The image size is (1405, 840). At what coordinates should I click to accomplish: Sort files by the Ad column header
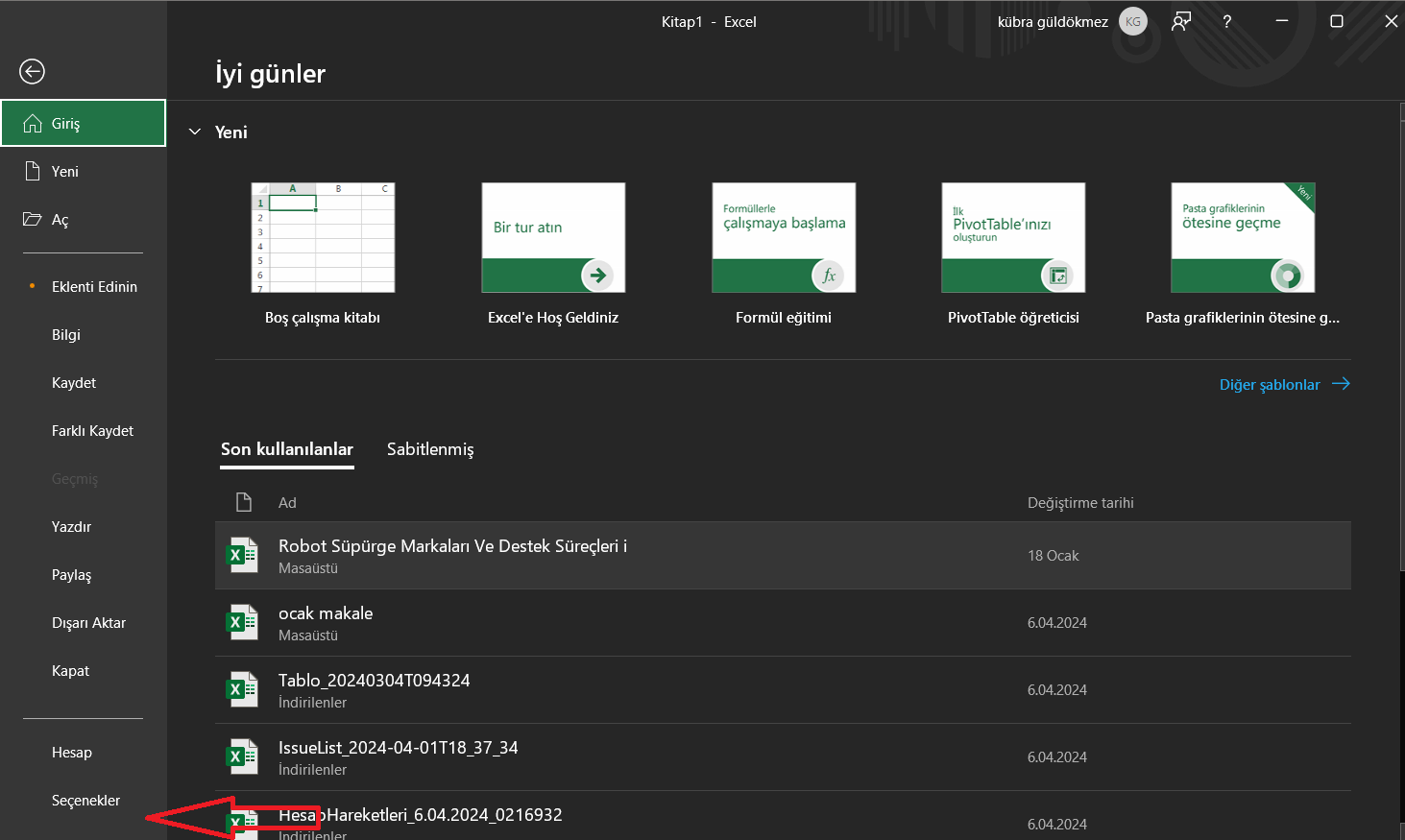[x=287, y=503]
